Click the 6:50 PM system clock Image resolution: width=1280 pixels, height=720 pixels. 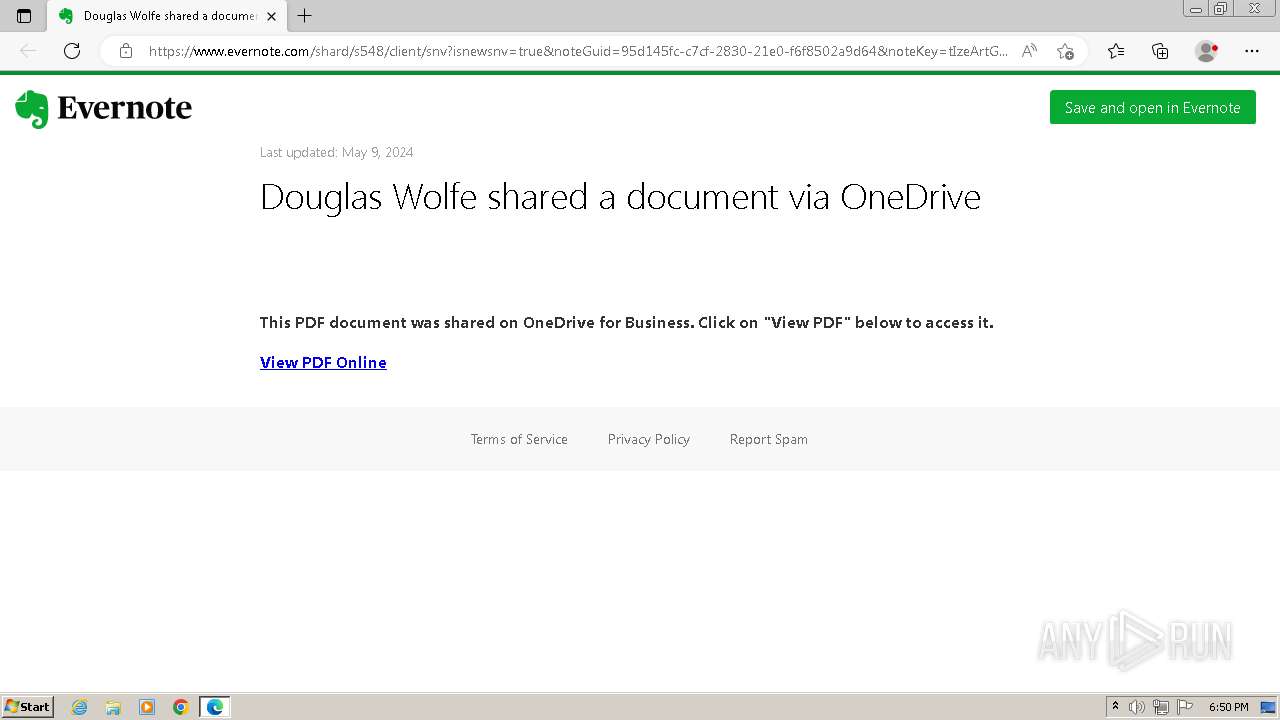click(x=1228, y=707)
